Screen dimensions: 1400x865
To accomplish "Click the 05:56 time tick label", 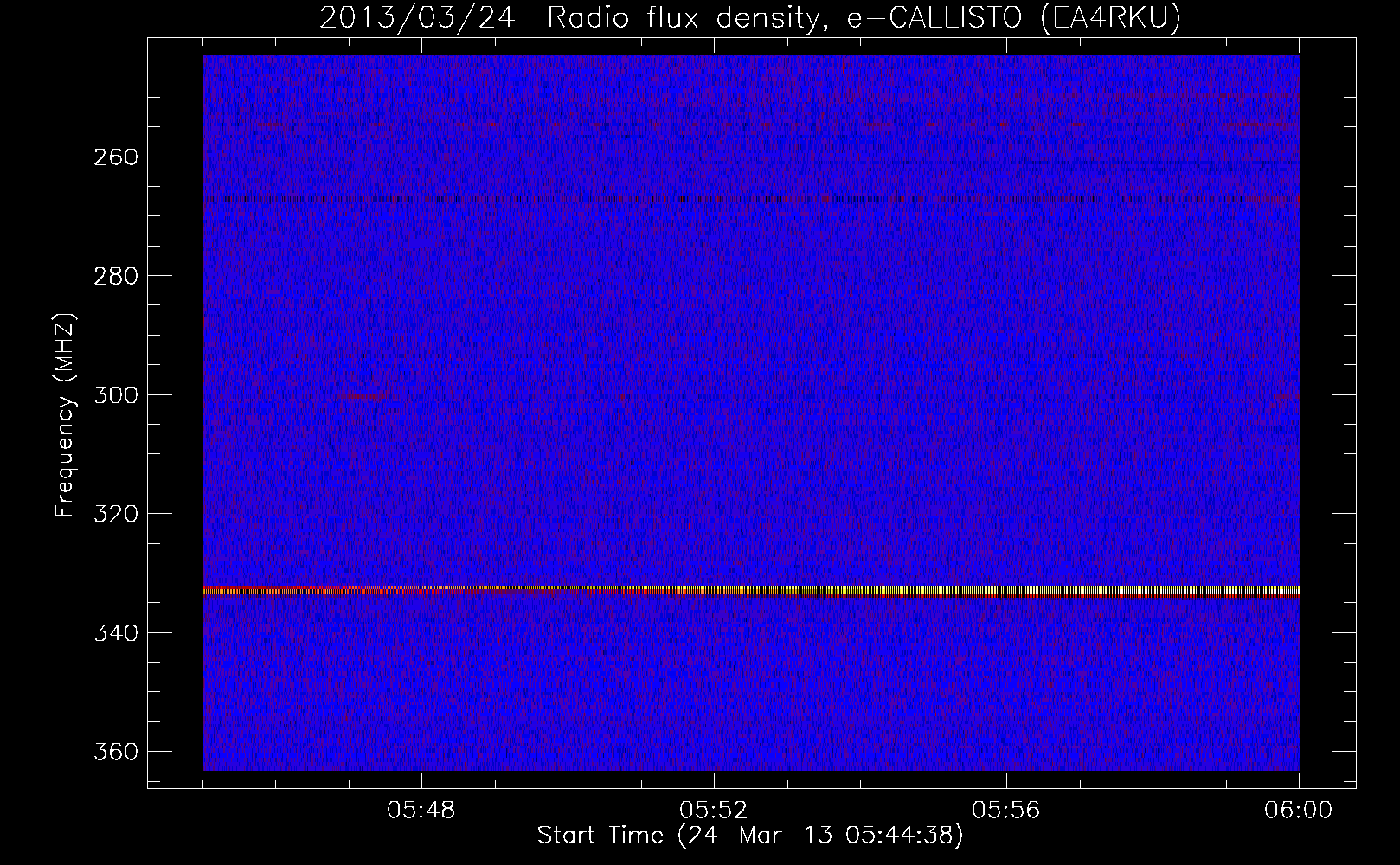I will [x=1006, y=811].
